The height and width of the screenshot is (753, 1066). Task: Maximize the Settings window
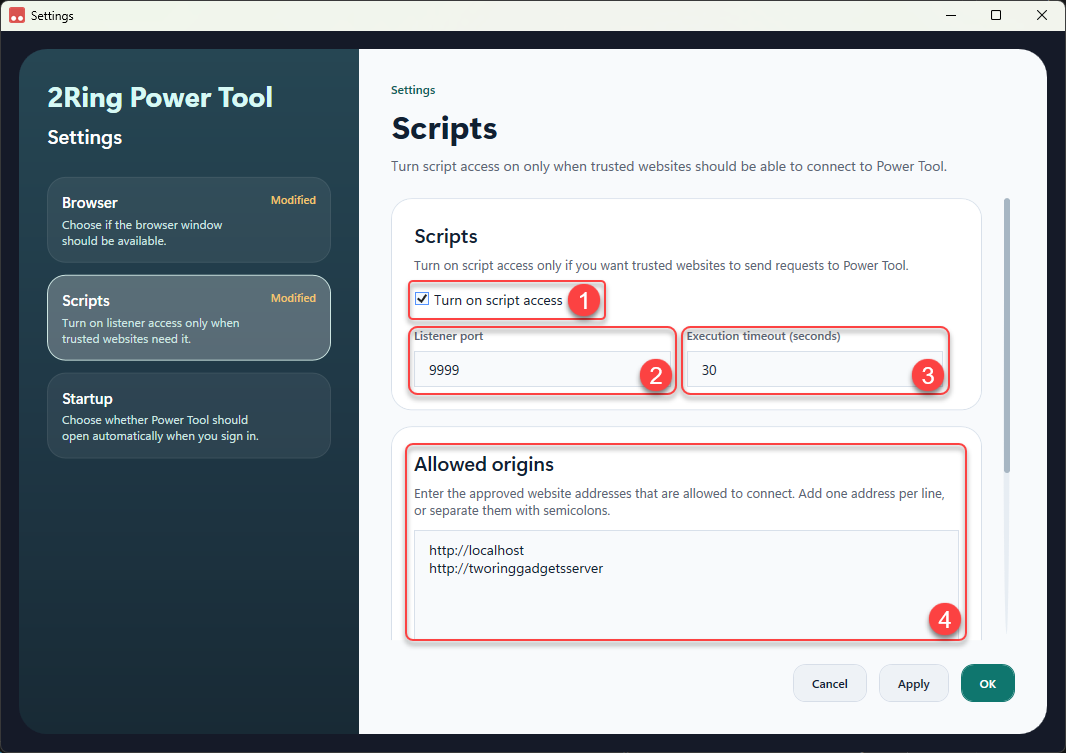996,15
